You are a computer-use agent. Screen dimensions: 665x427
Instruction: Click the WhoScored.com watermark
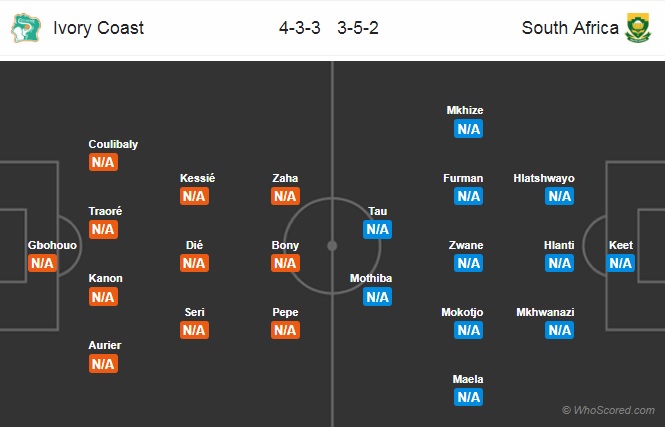click(x=608, y=410)
